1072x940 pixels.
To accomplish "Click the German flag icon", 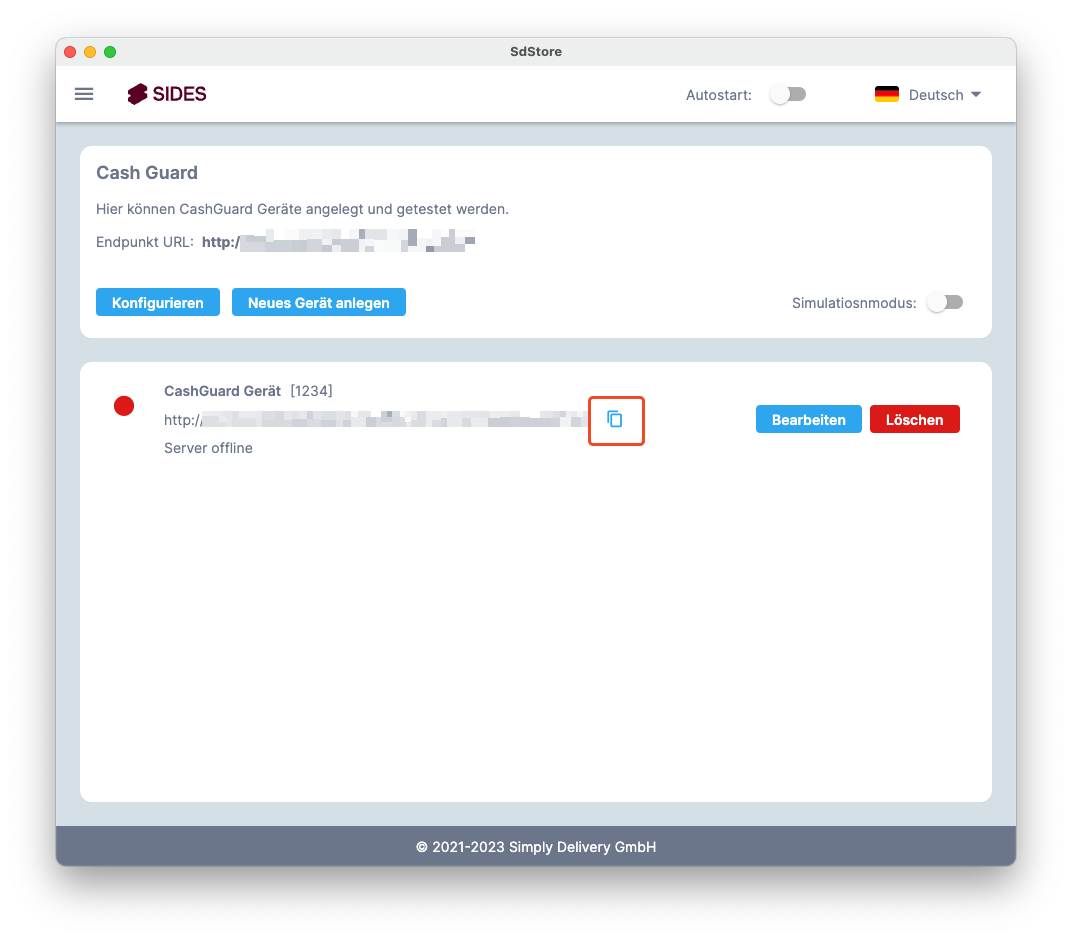I will click(887, 94).
